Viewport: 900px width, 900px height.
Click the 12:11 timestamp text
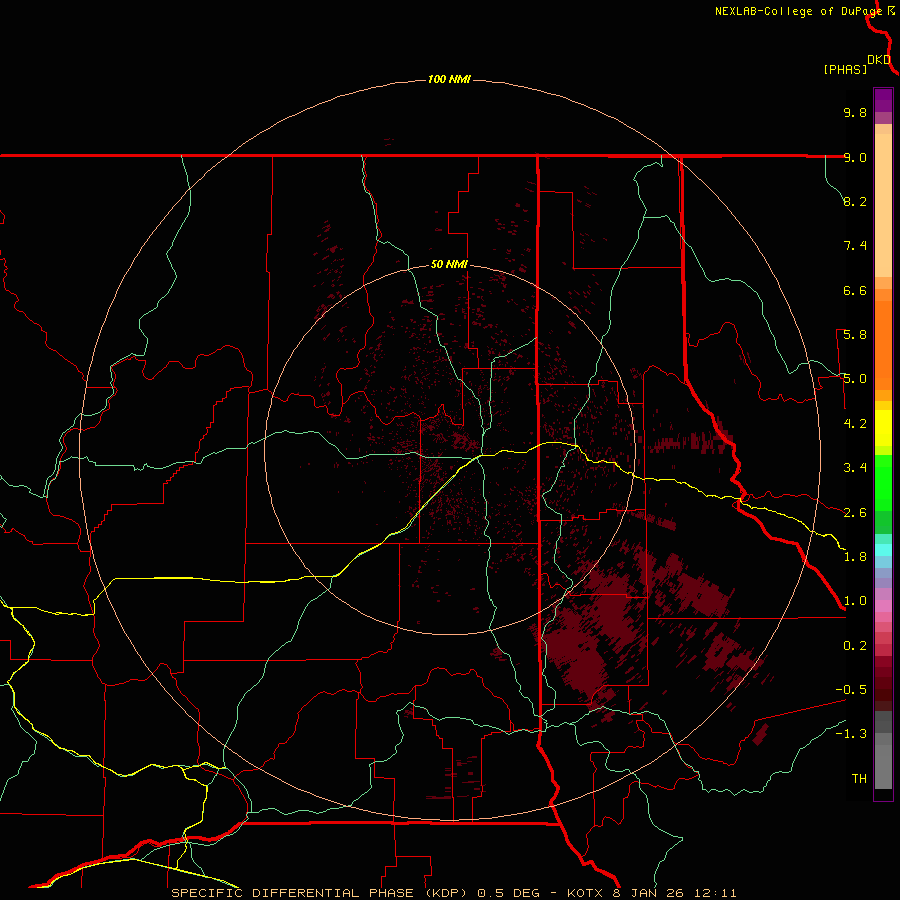click(717, 893)
